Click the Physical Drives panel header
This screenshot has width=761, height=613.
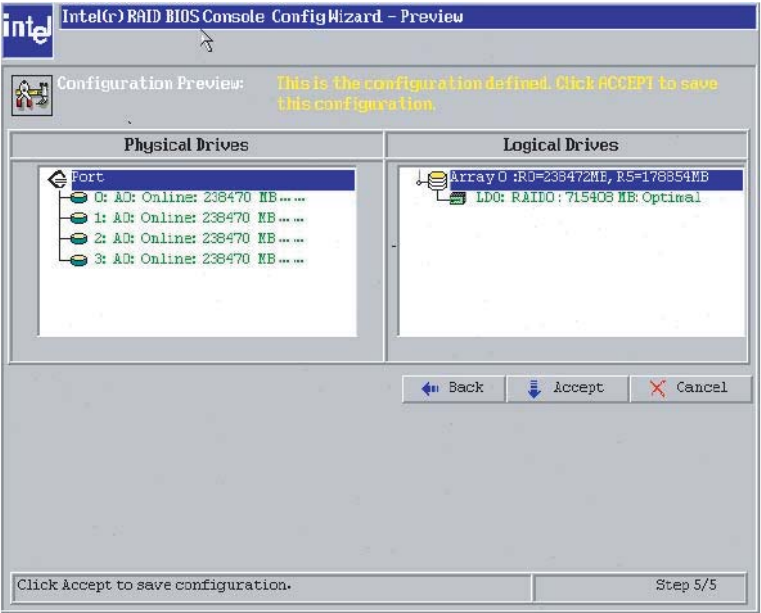tap(196, 145)
